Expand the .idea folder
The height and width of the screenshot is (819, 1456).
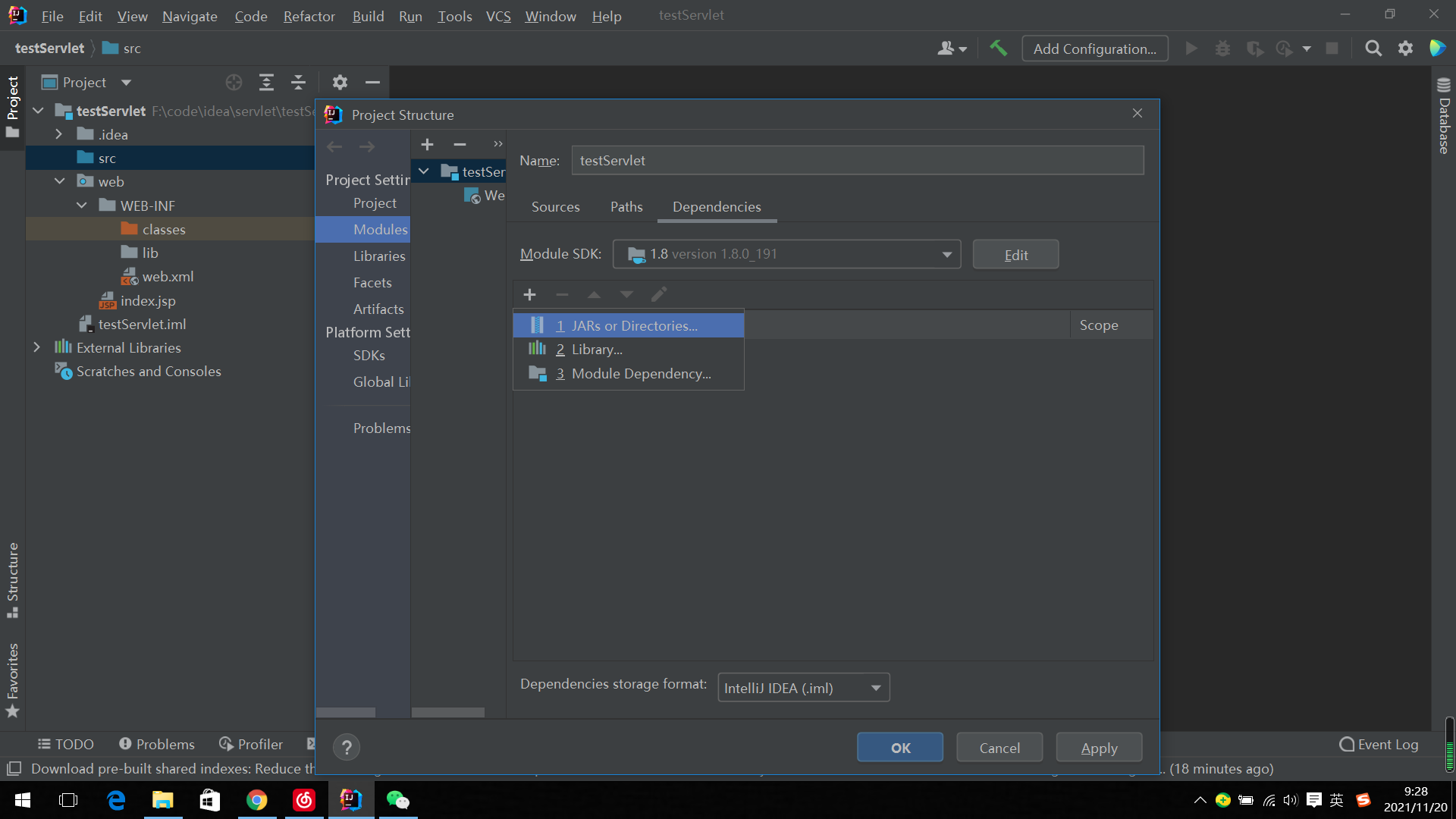pos(59,134)
